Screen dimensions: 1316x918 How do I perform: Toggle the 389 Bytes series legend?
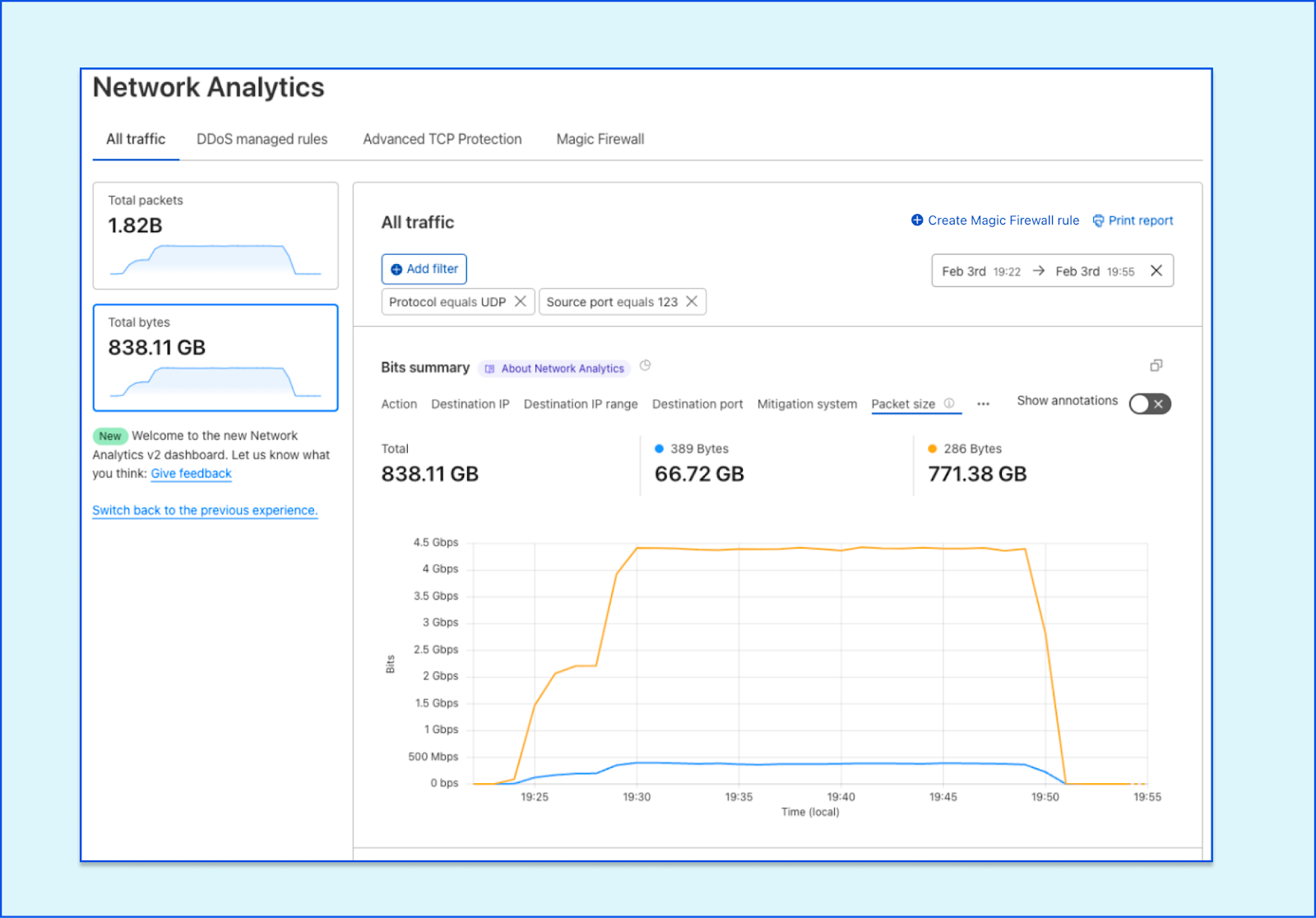(x=692, y=449)
